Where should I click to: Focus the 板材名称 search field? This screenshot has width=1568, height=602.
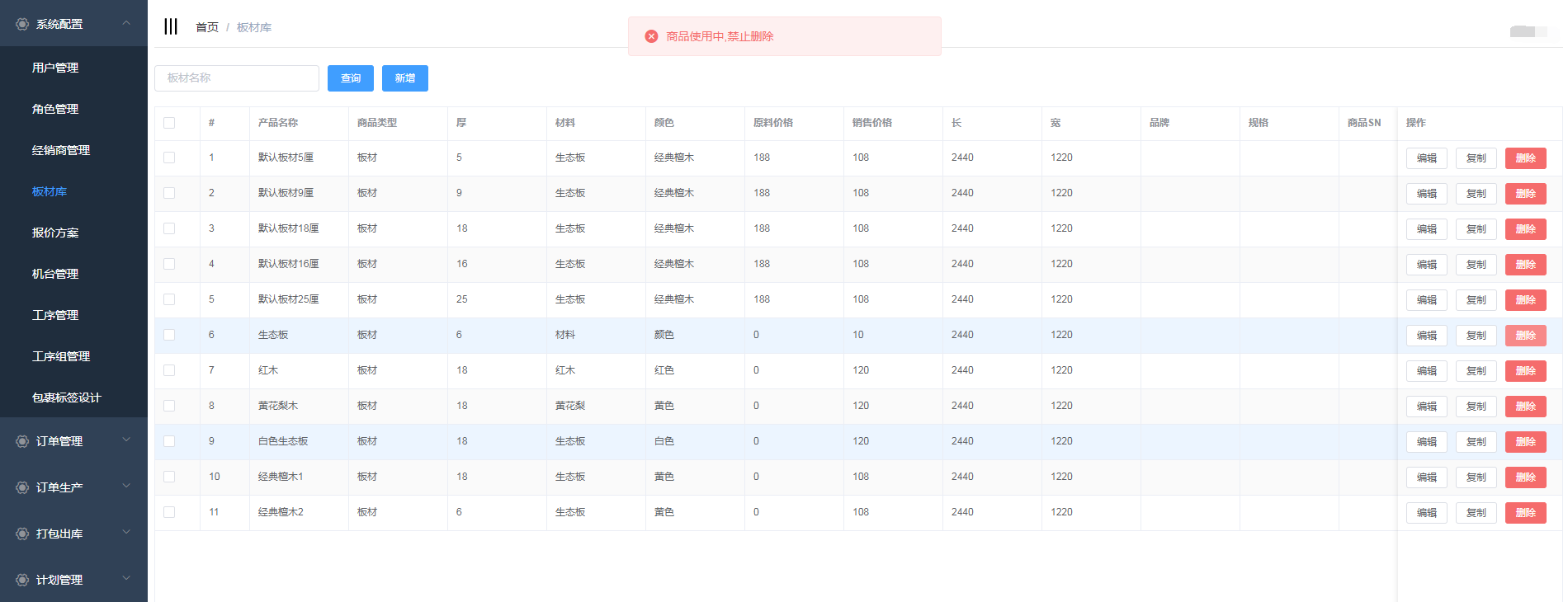pyautogui.click(x=237, y=78)
